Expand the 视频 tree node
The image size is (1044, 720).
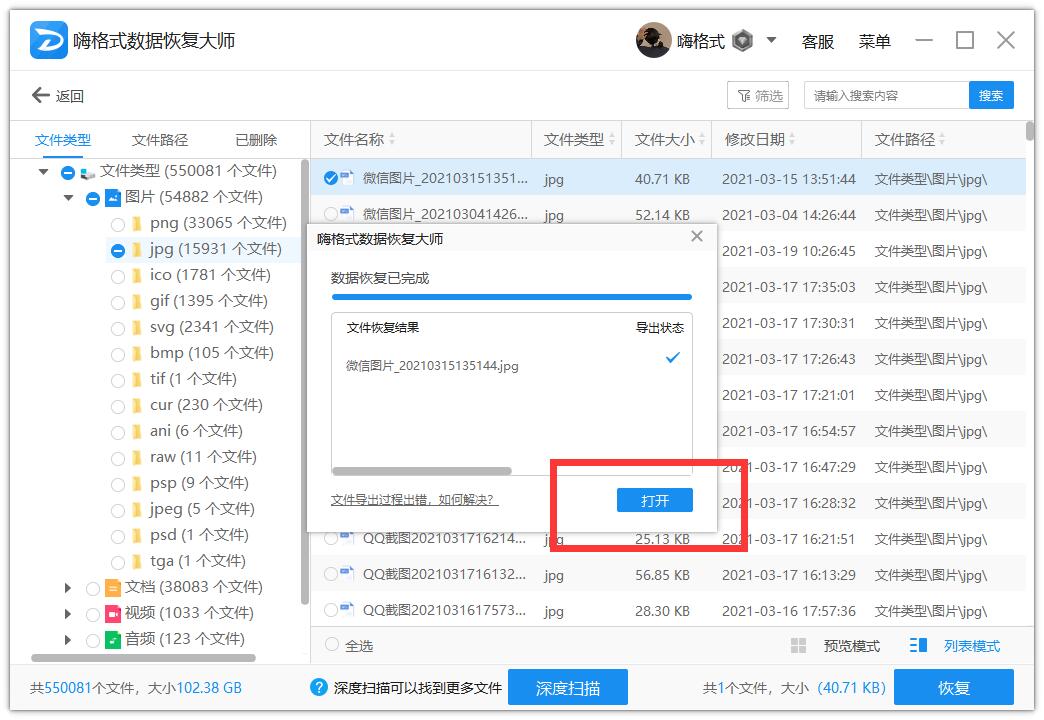67,613
